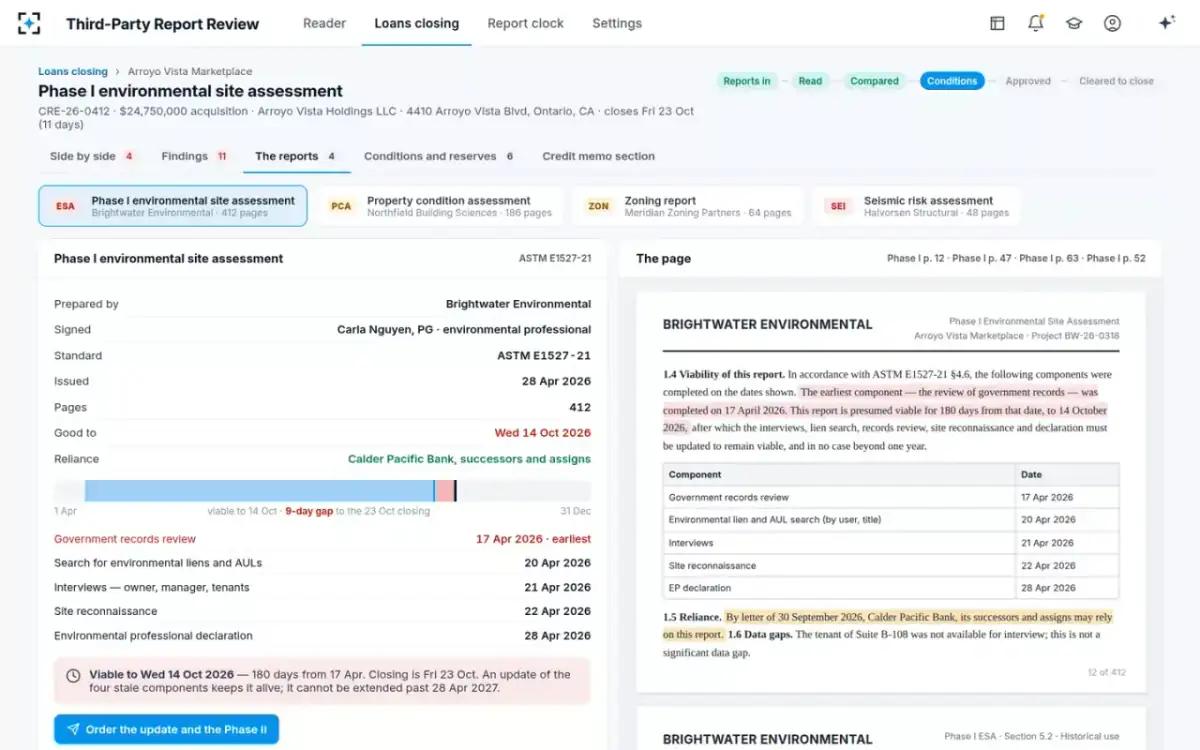Select Zoning report card

[688, 206]
